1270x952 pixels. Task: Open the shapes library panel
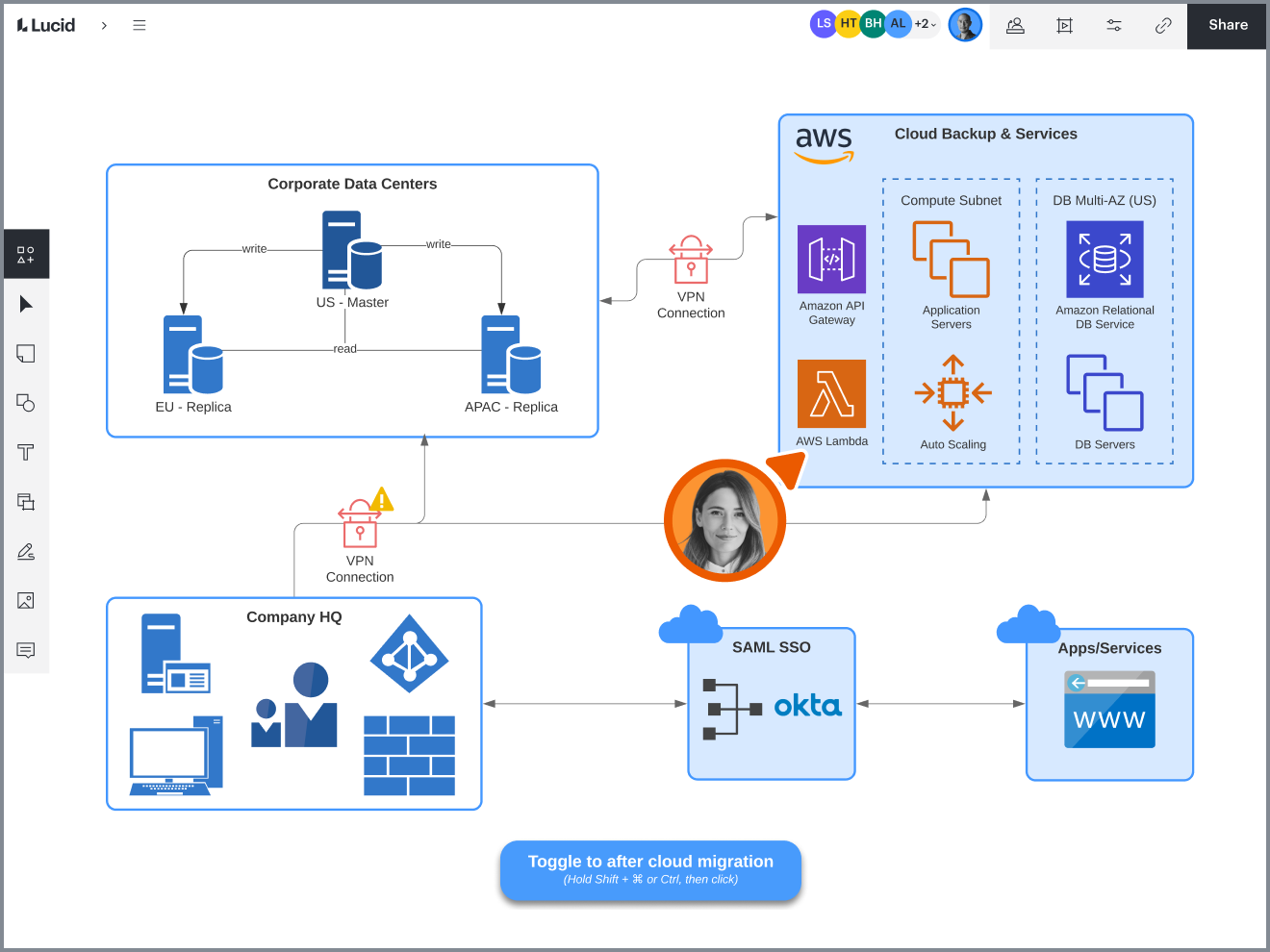[x=26, y=254]
